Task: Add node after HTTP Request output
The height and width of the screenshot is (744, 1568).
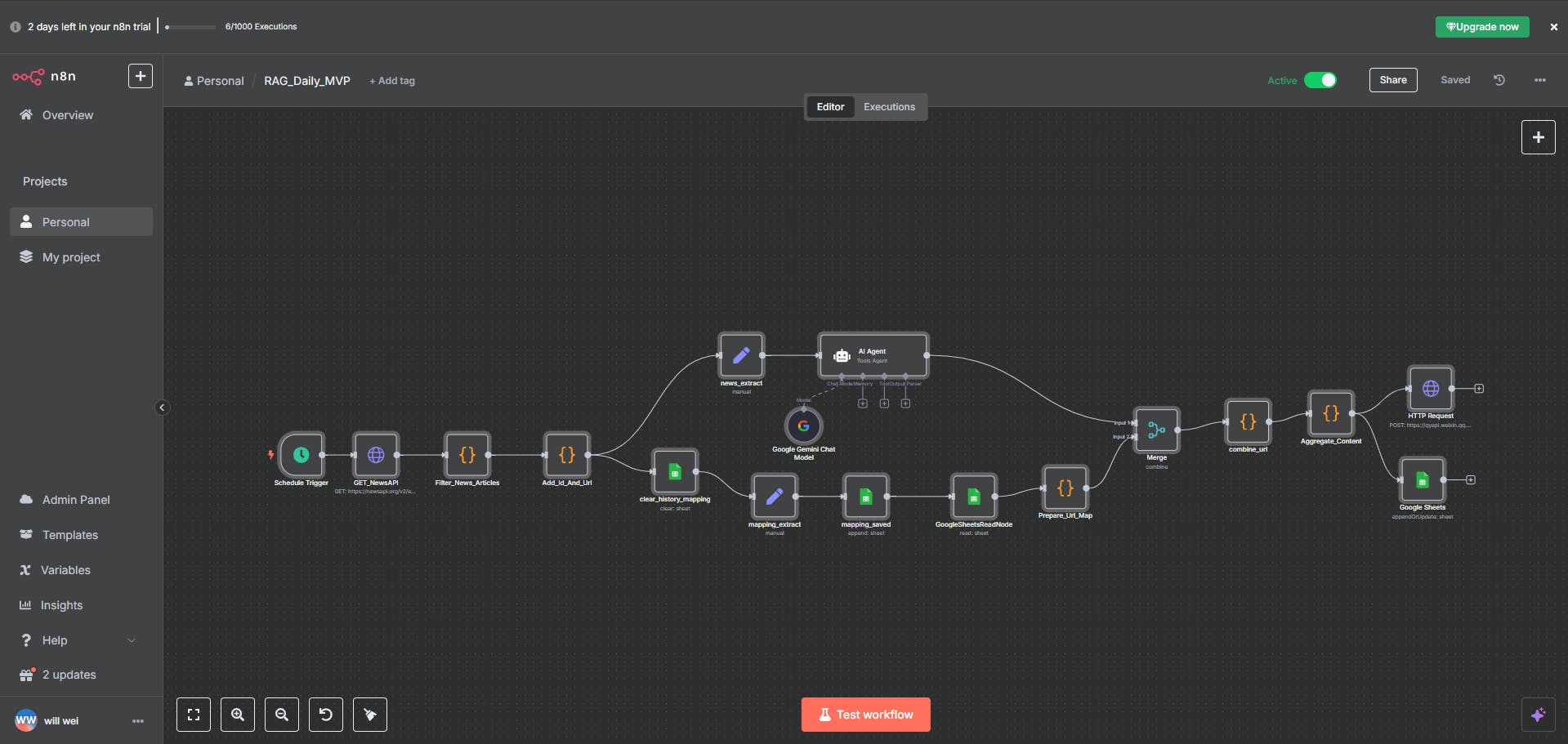Action: pyautogui.click(x=1479, y=389)
